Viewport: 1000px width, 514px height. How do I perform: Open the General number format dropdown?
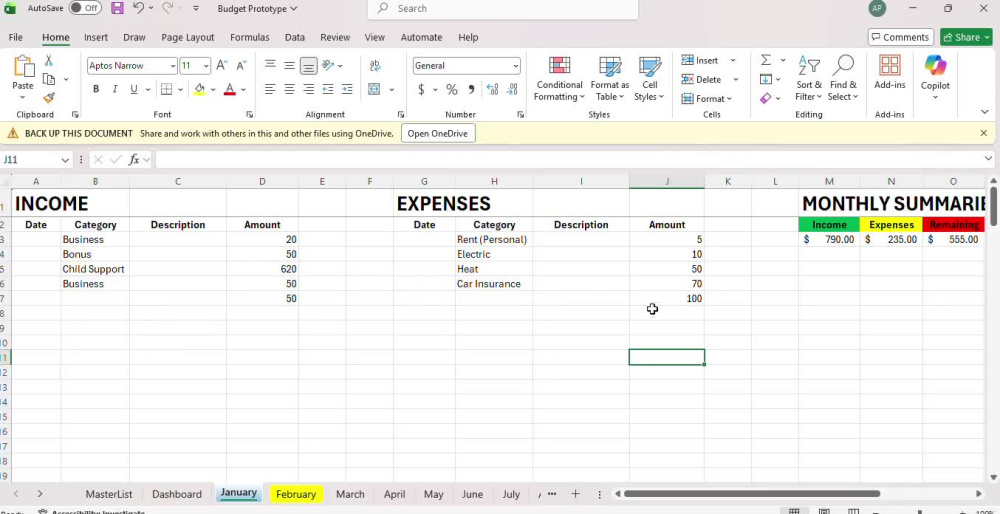point(515,66)
